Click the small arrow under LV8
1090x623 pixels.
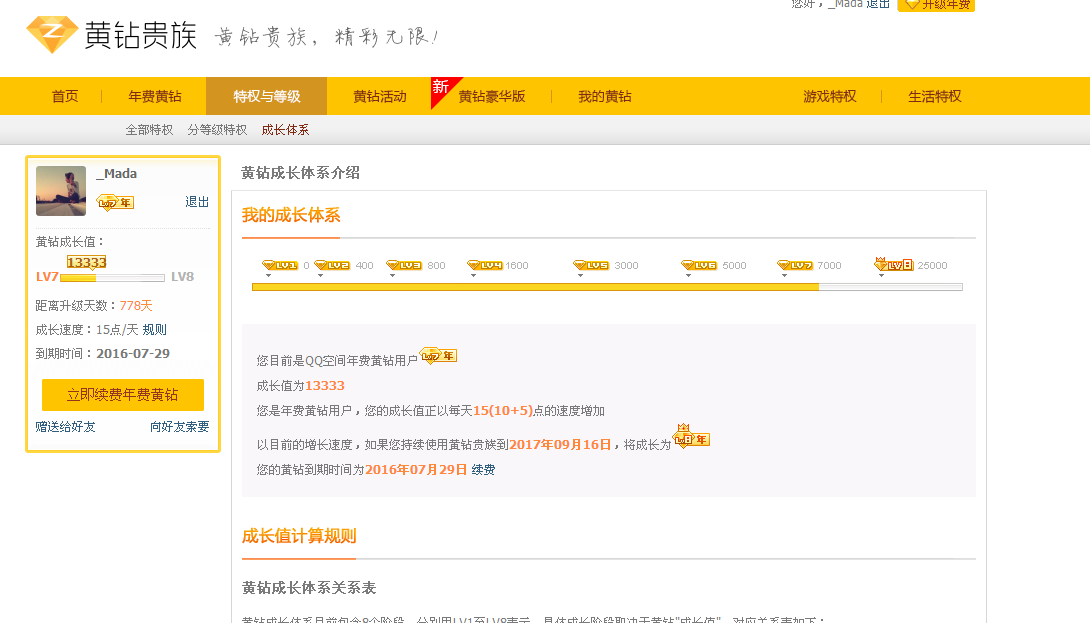pyautogui.click(x=881, y=276)
